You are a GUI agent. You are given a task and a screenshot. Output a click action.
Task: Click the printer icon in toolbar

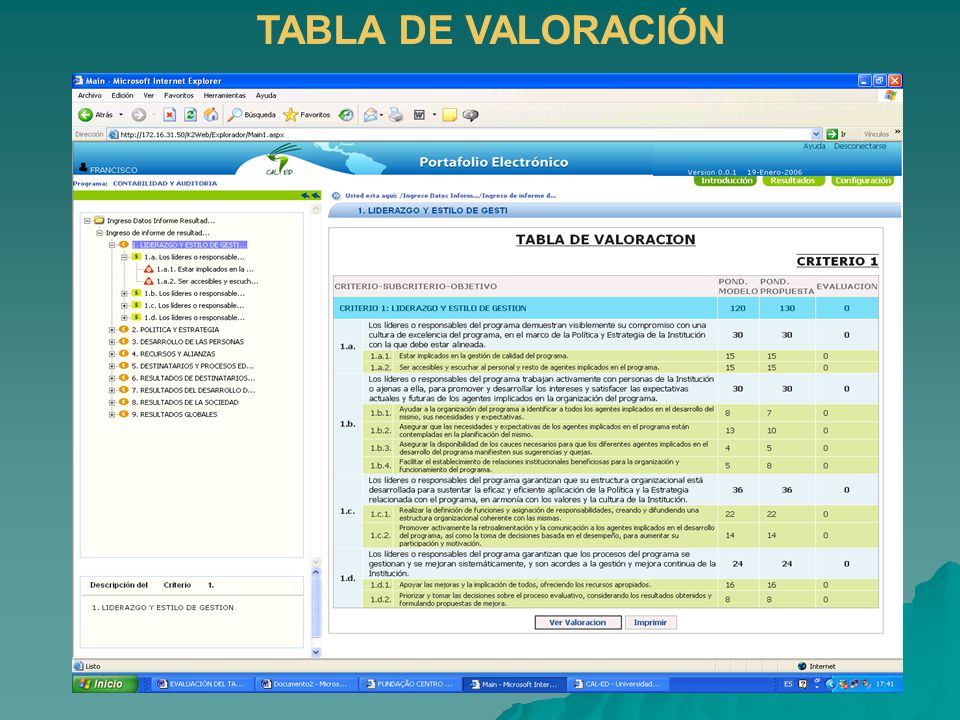click(x=396, y=114)
